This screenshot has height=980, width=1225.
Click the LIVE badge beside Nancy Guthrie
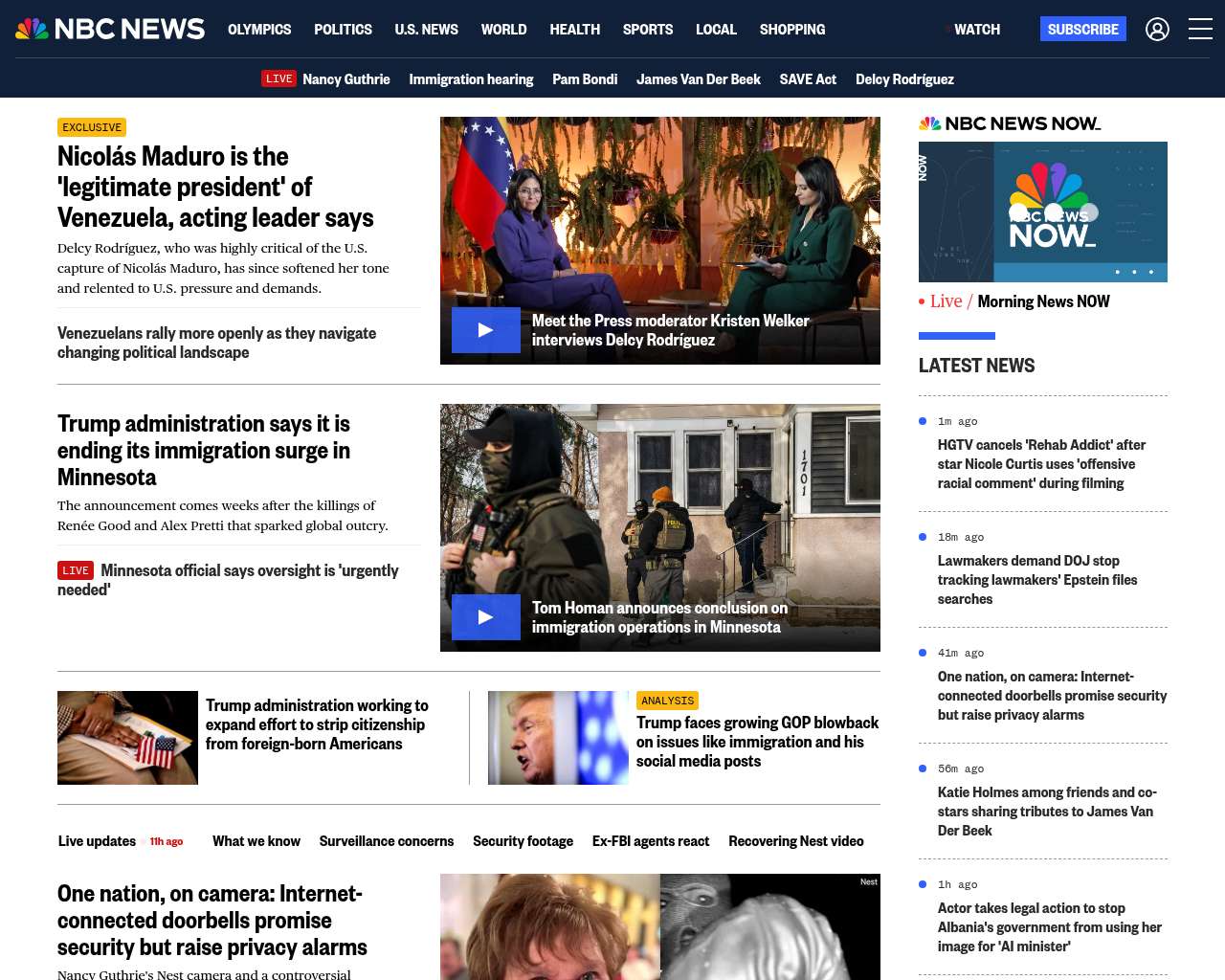pyautogui.click(x=279, y=78)
